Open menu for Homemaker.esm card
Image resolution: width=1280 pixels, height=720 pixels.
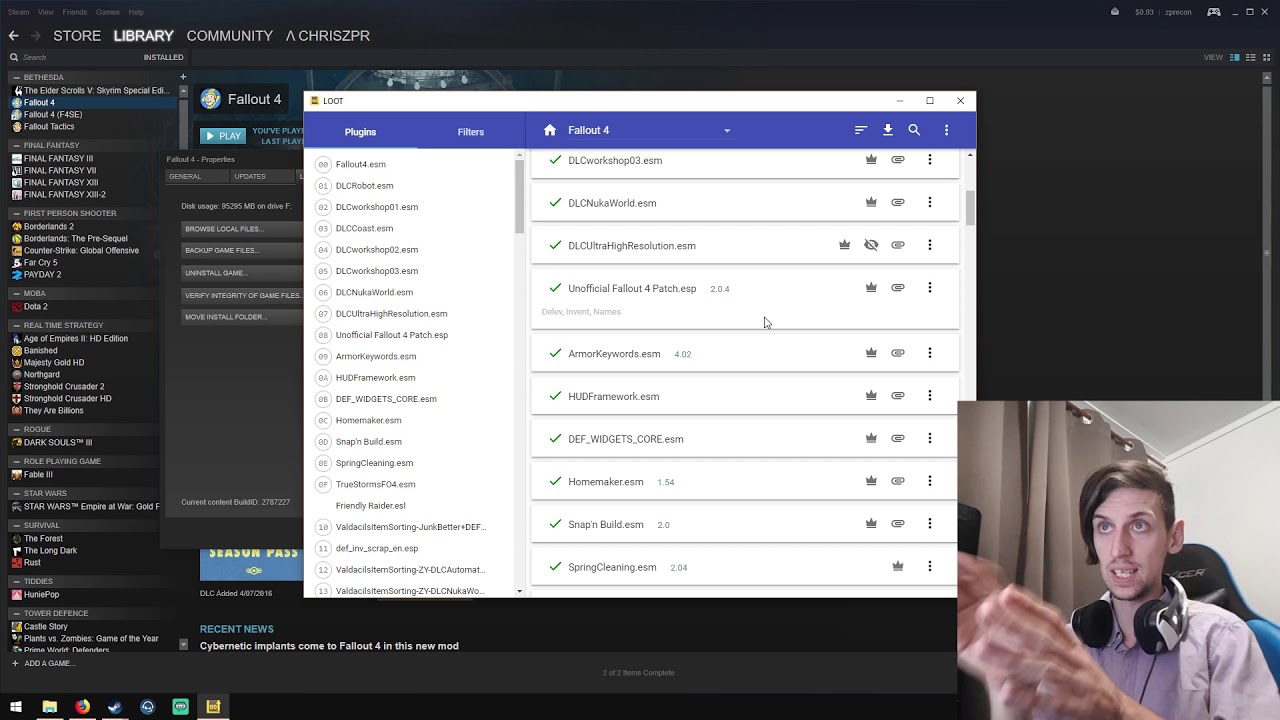pyautogui.click(x=929, y=481)
